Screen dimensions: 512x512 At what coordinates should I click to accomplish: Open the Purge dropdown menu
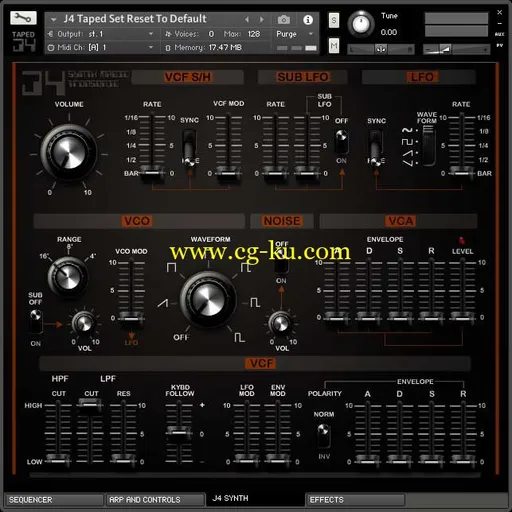click(x=295, y=34)
